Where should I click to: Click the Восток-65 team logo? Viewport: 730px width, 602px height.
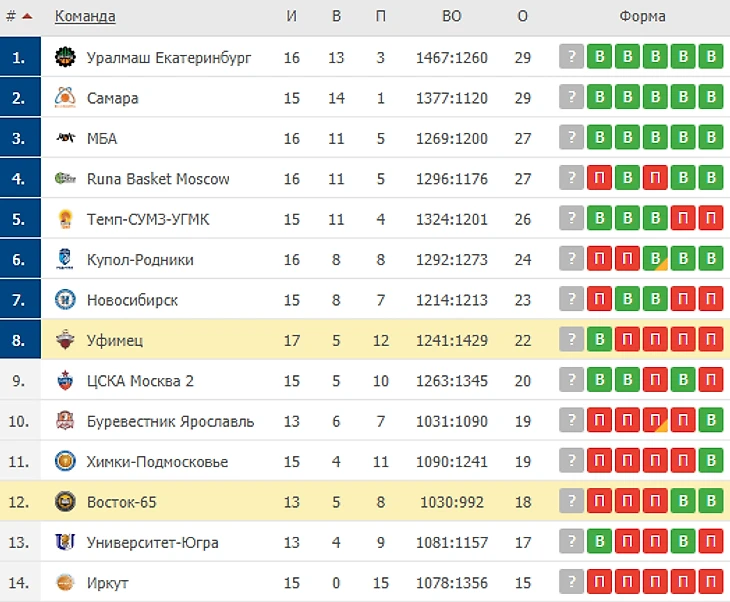coord(65,502)
